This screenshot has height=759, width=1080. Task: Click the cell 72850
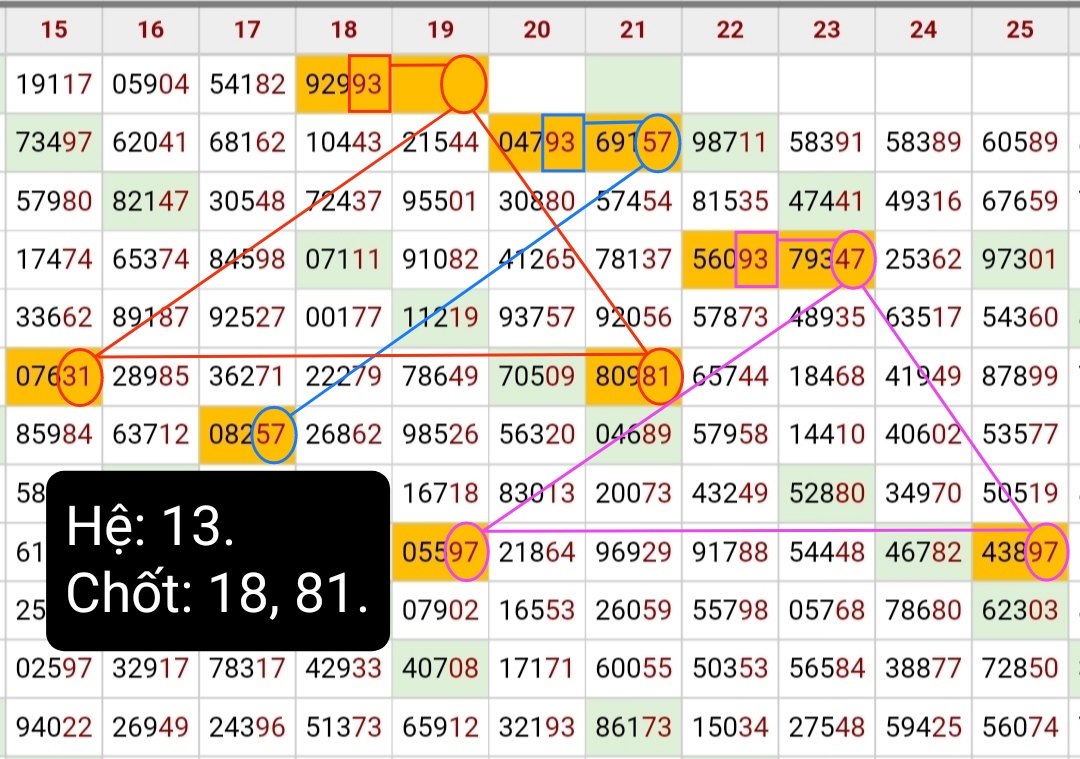click(x=1020, y=669)
